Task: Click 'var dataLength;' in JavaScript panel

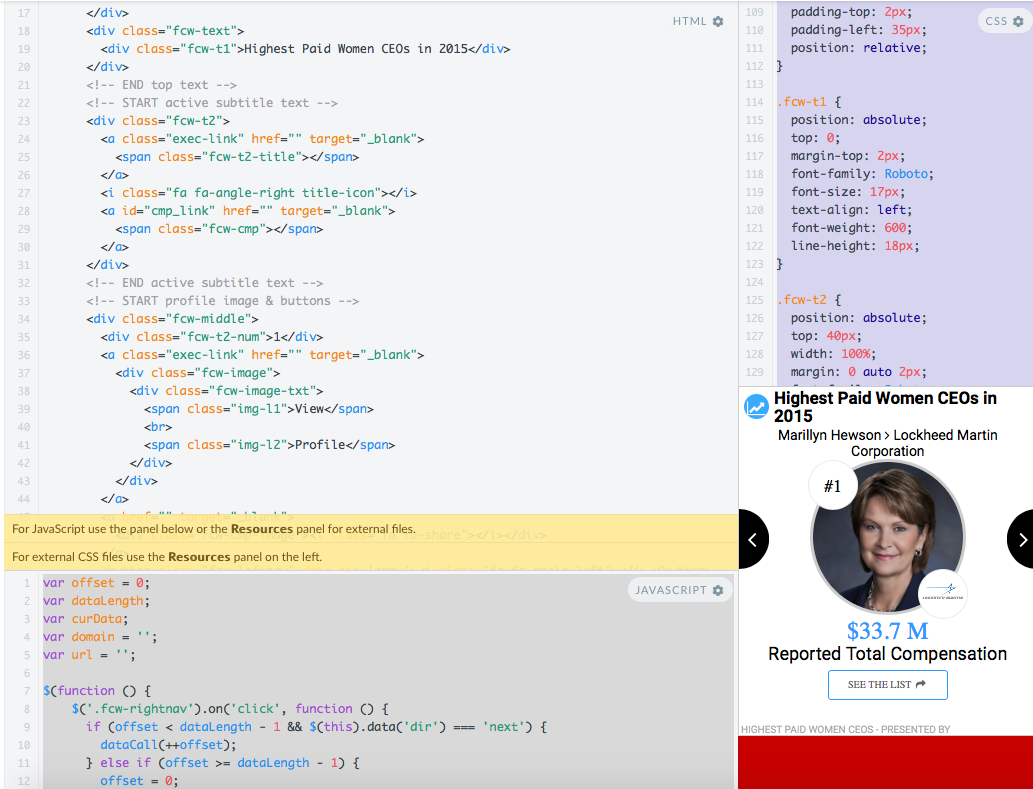Action: 96,601
